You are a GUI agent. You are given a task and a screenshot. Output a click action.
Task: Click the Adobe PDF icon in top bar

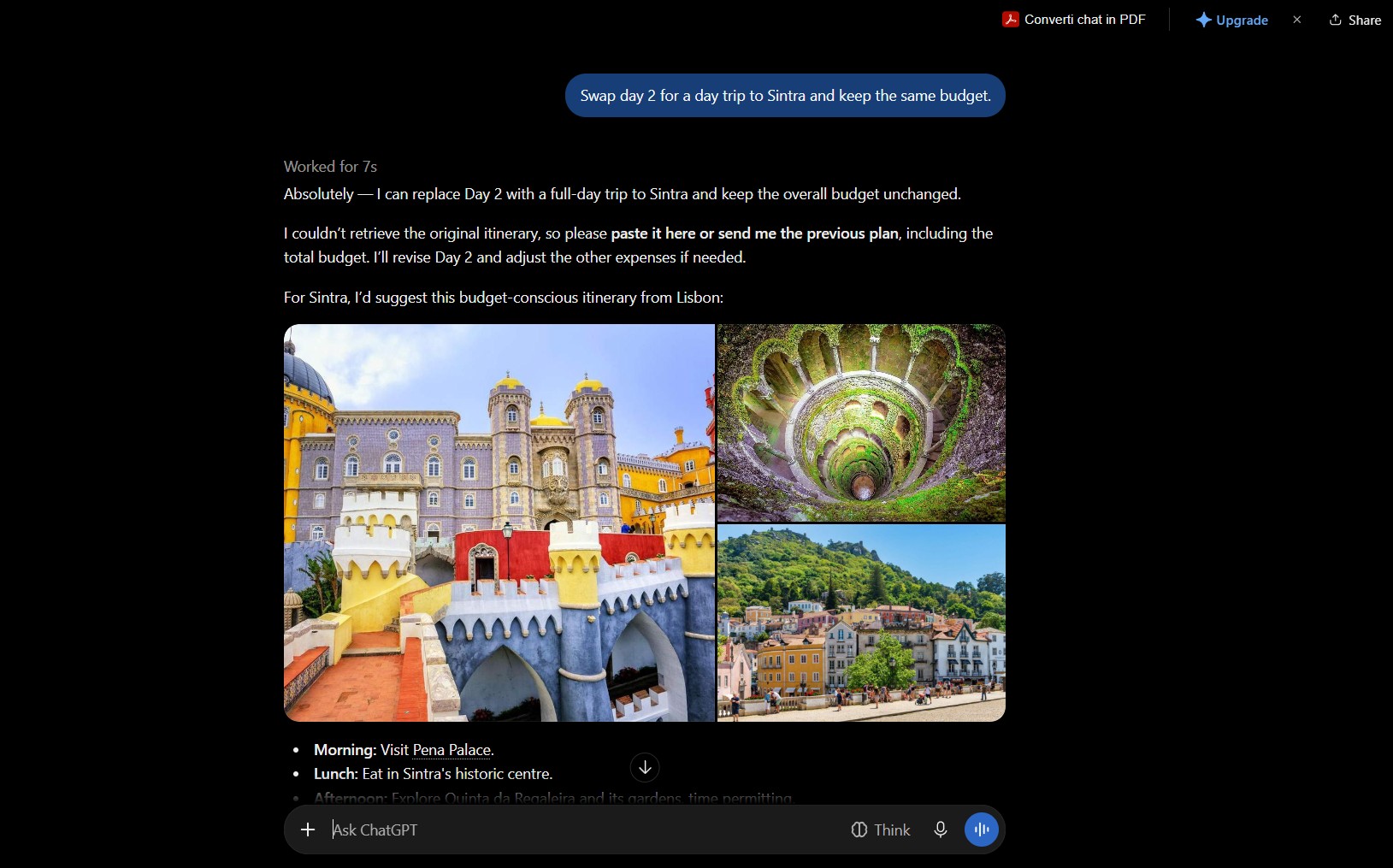pos(1010,20)
